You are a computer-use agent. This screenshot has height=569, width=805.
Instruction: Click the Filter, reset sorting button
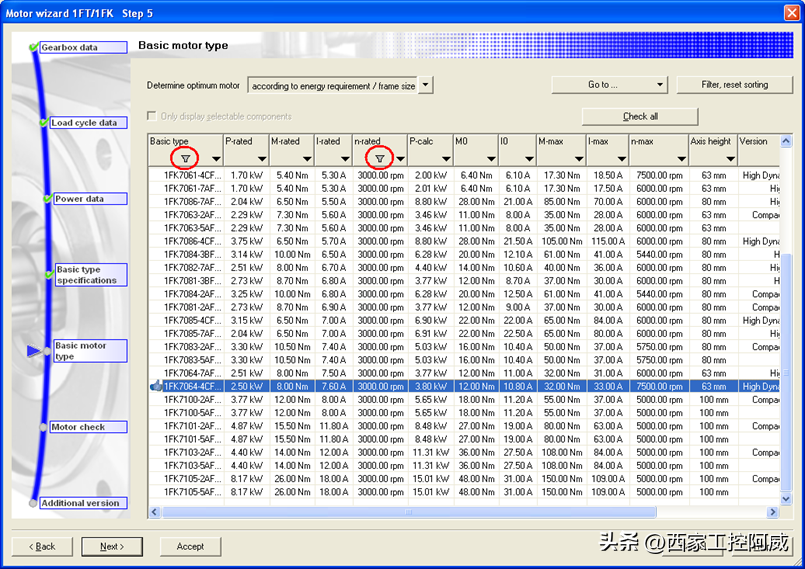[x=734, y=85]
